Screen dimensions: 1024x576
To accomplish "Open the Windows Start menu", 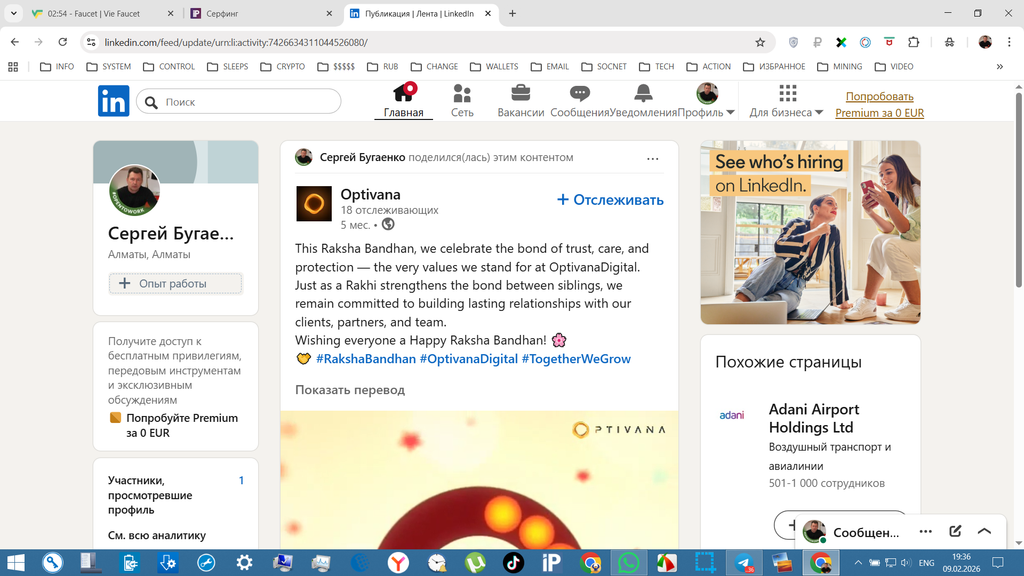I will pyautogui.click(x=14, y=562).
